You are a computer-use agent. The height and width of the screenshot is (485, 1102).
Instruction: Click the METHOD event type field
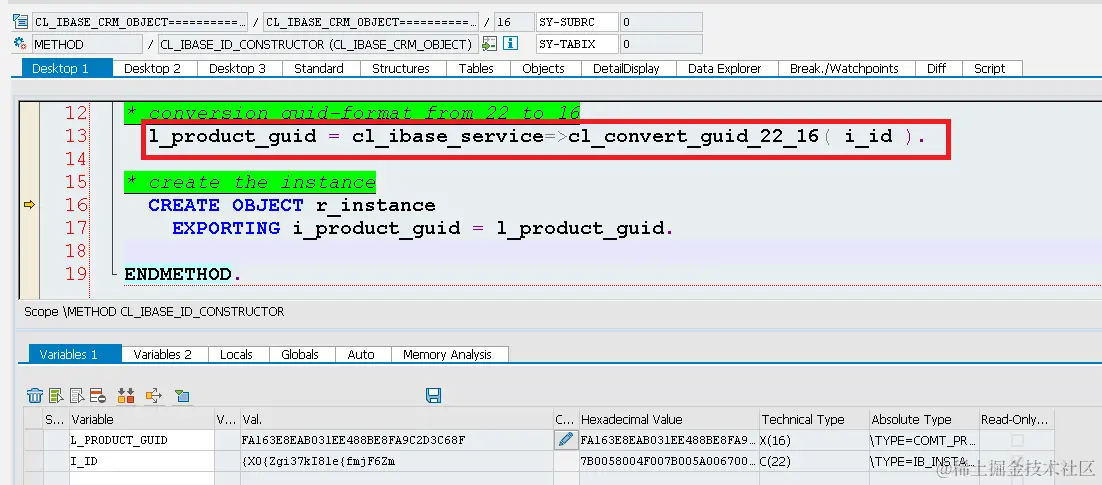click(x=87, y=44)
